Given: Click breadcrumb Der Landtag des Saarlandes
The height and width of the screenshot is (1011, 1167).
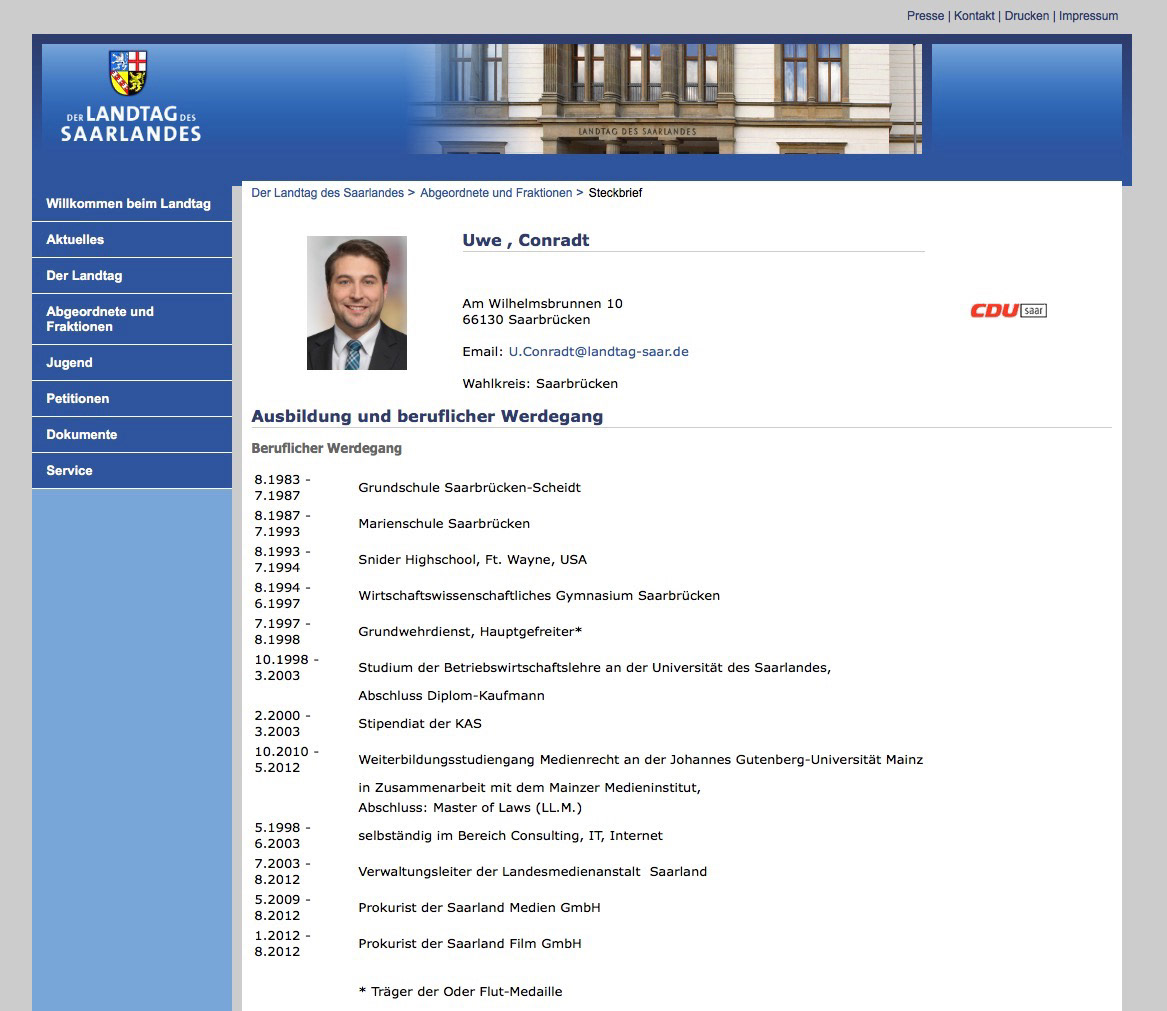Looking at the screenshot, I should coord(327,193).
